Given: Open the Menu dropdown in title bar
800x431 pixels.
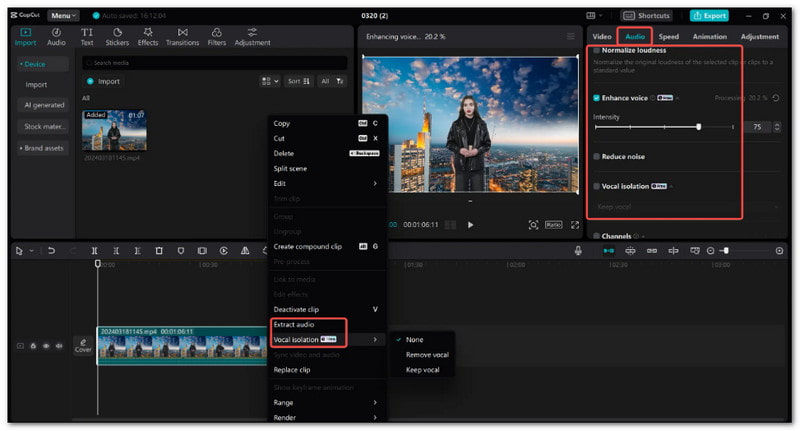Looking at the screenshot, I should tap(63, 16).
